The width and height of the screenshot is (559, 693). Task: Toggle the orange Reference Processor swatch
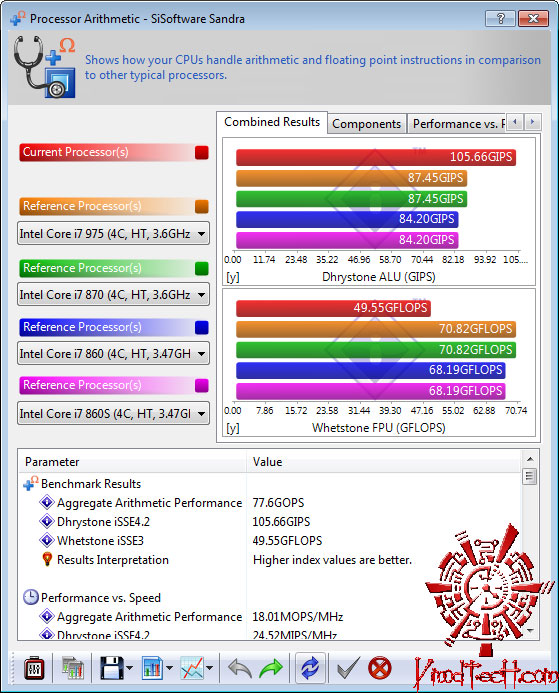pos(202,206)
